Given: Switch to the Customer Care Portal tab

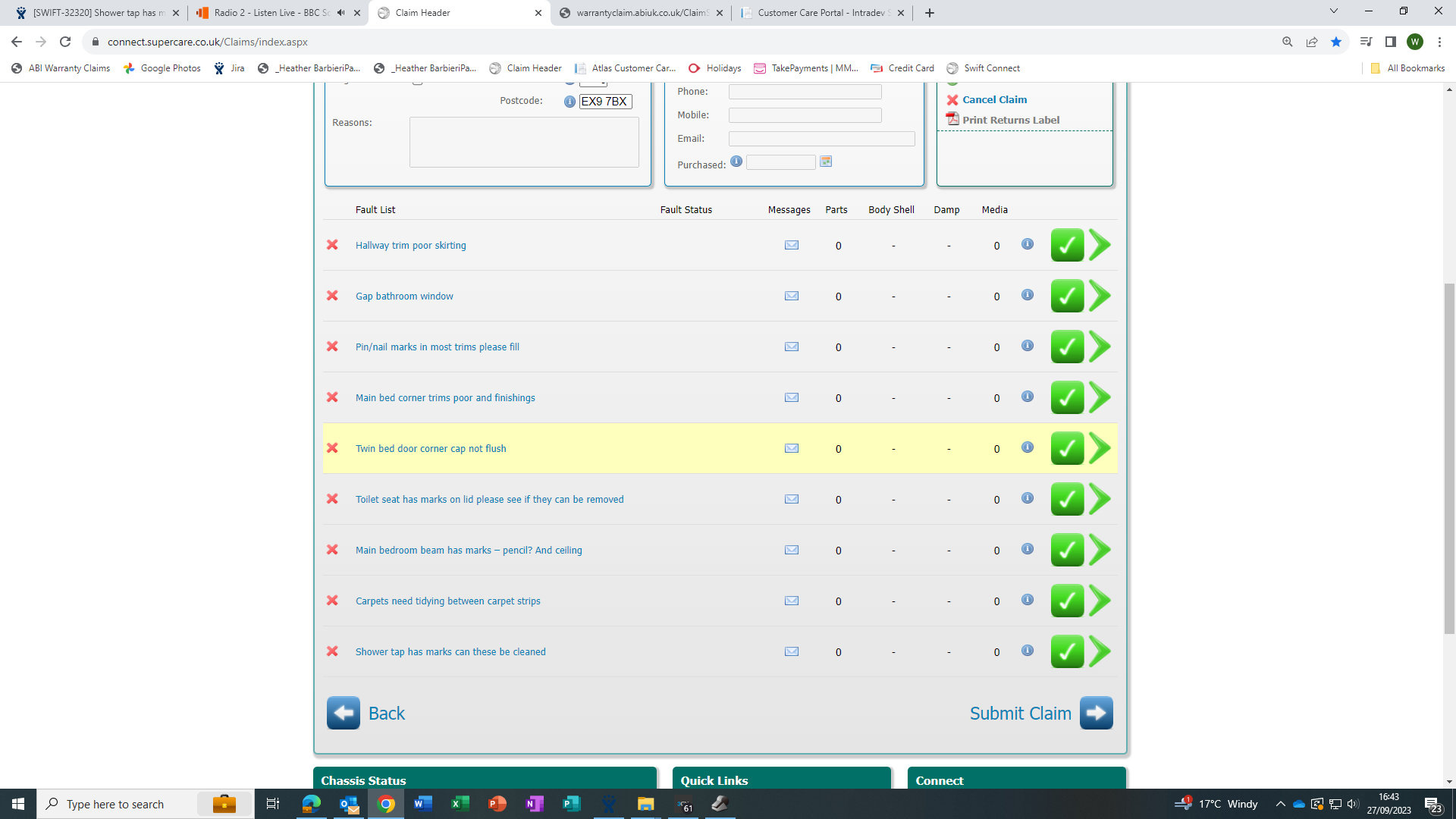Looking at the screenshot, I should pos(822,13).
